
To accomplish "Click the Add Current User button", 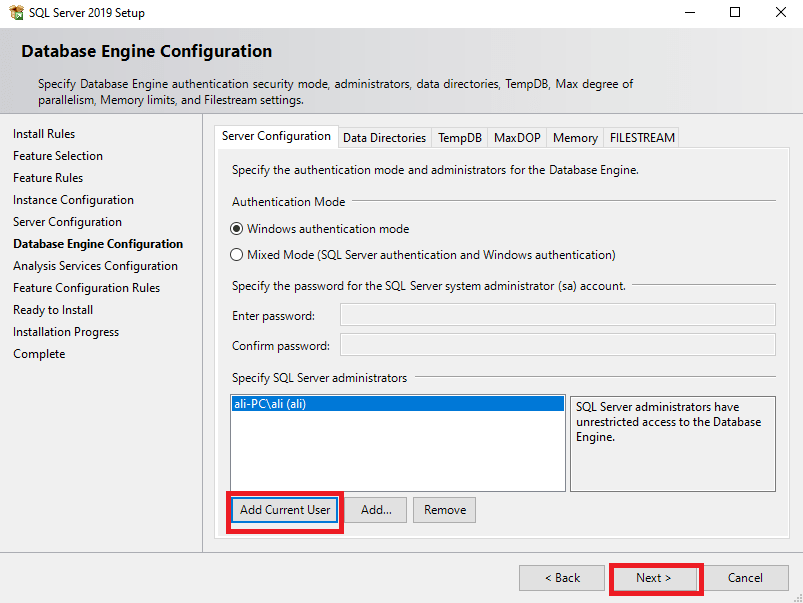I will [285, 510].
